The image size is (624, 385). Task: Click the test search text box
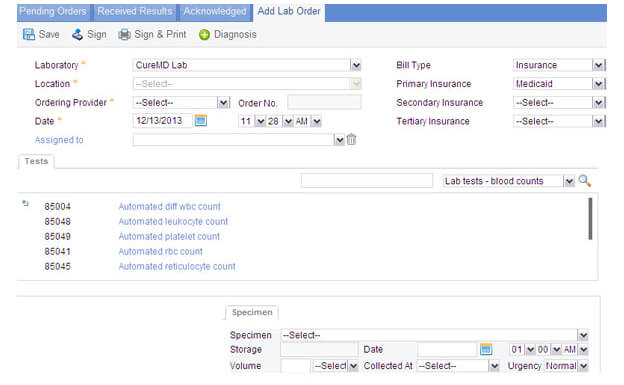click(x=367, y=181)
